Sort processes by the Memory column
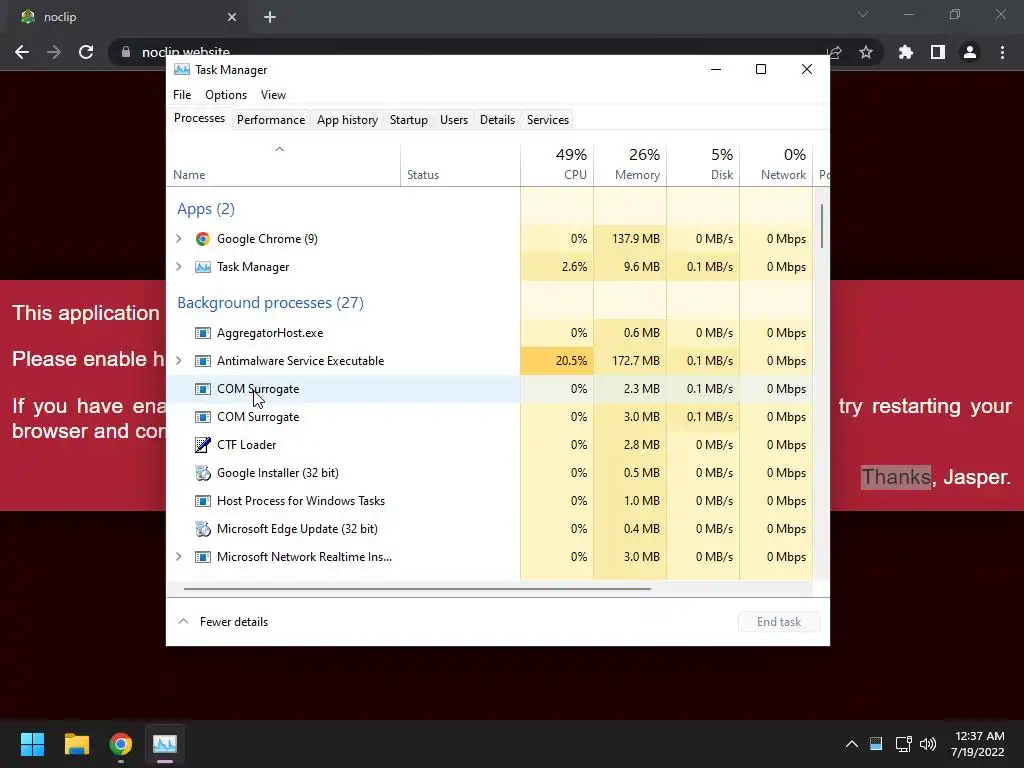1024x768 pixels. pos(630,165)
